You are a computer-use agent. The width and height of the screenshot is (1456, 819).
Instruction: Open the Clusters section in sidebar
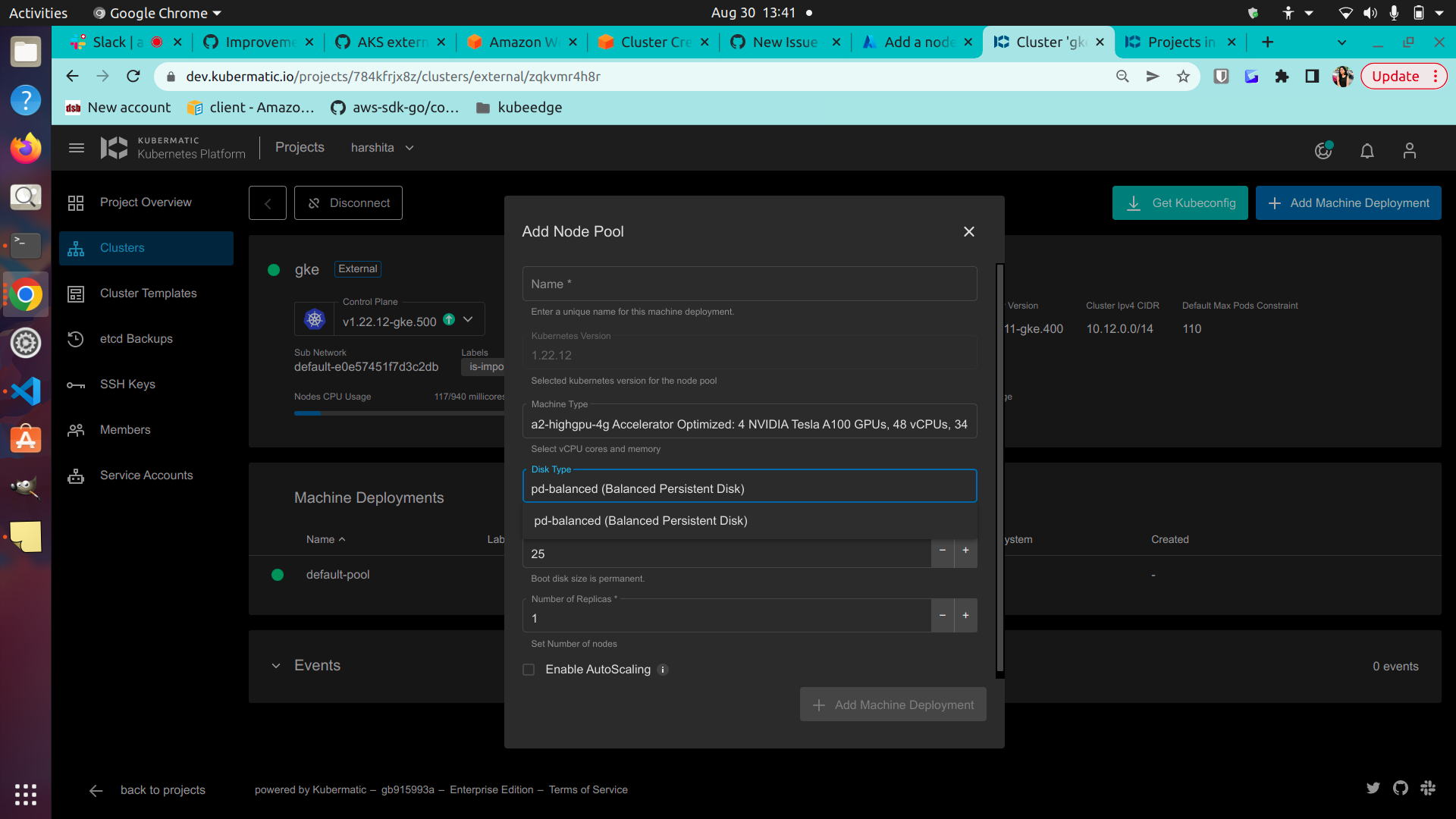[122, 248]
